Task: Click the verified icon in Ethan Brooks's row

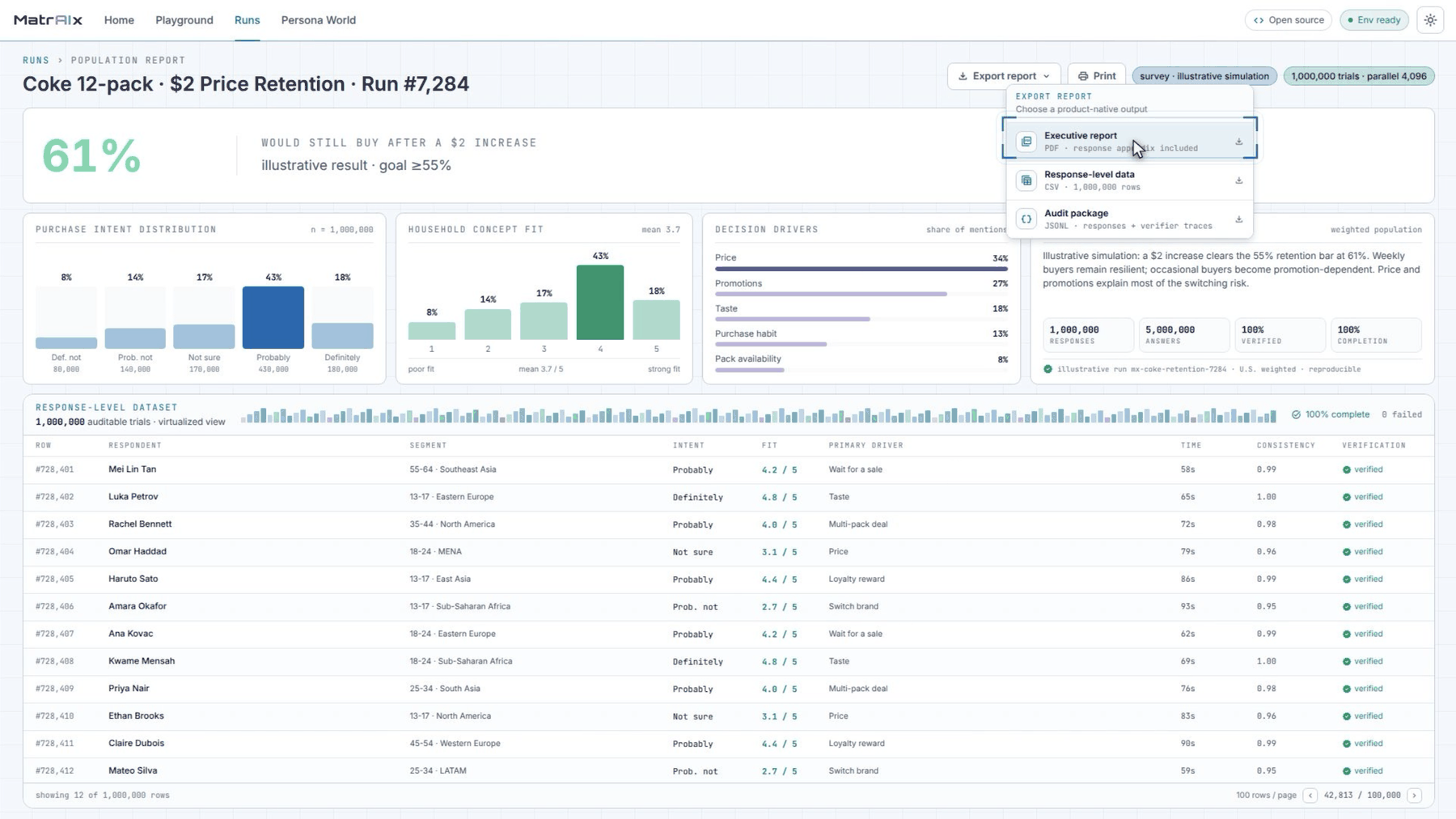Action: coord(1347,716)
